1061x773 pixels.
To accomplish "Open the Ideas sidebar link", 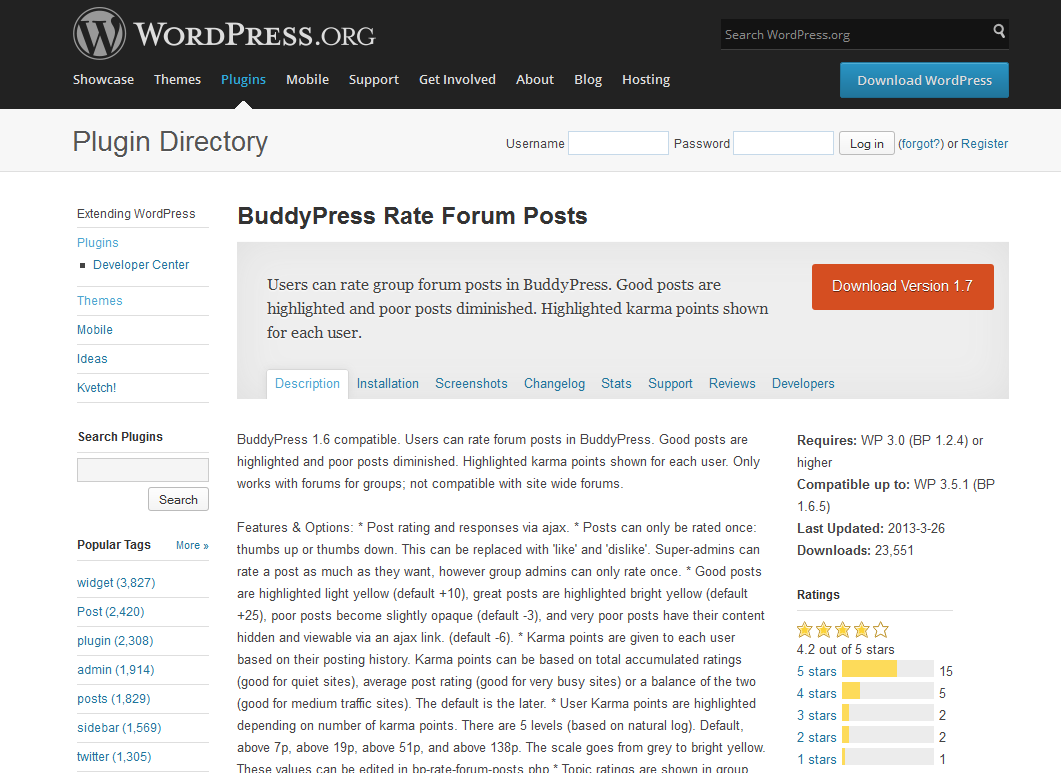I will 92,359.
